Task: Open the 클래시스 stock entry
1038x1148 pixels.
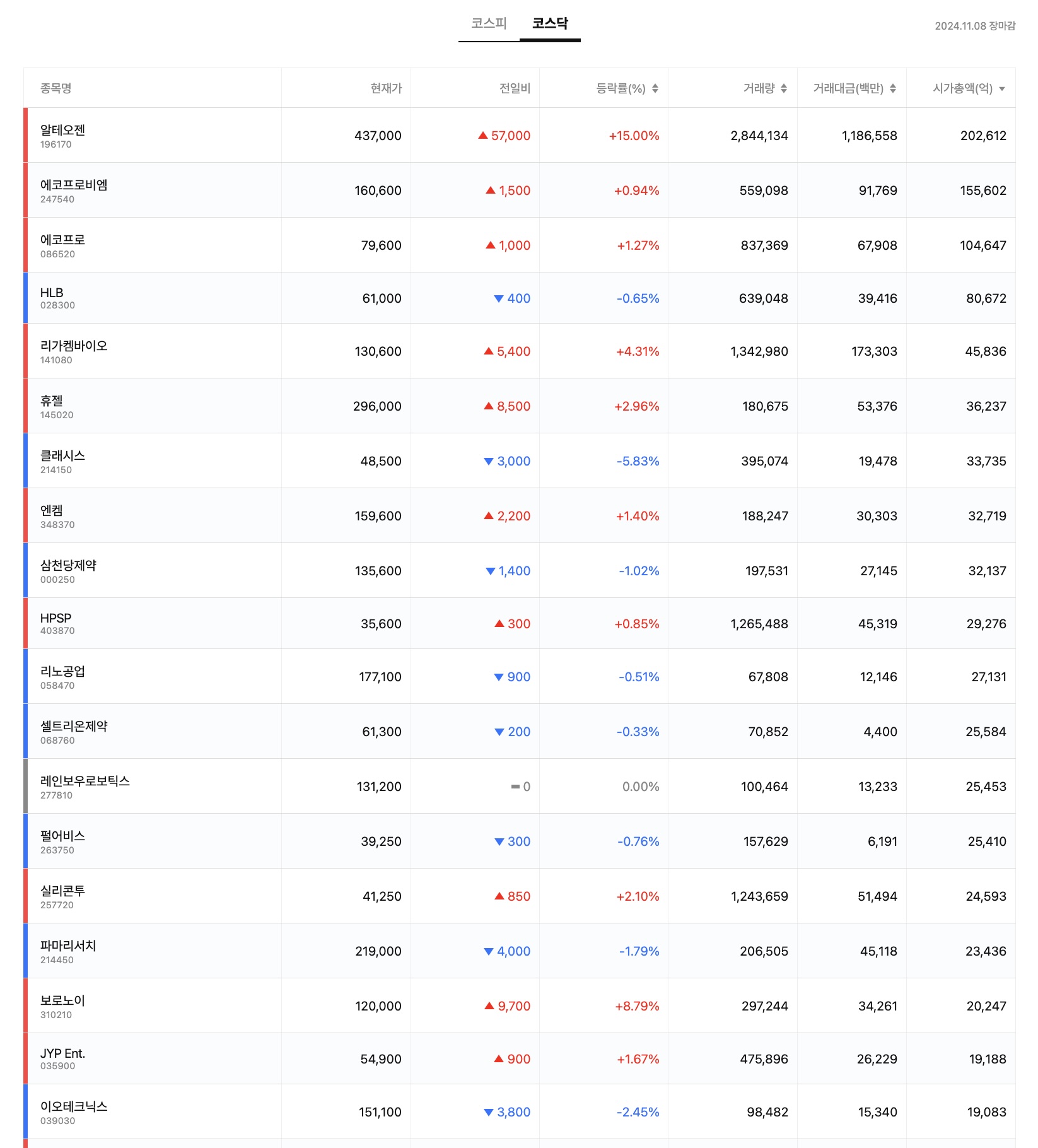Action: (x=62, y=455)
